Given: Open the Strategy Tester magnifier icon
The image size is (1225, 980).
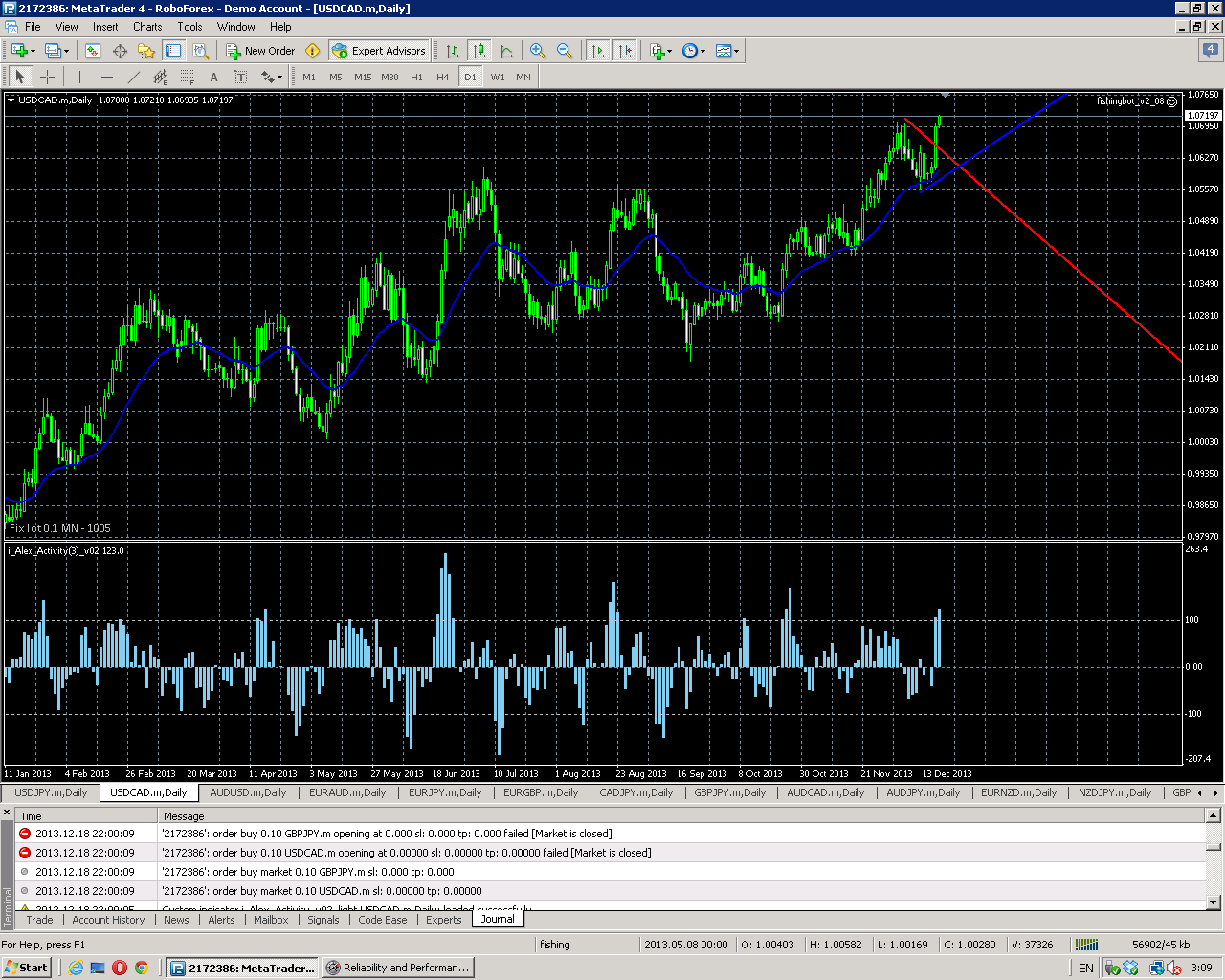Looking at the screenshot, I should pos(200,51).
